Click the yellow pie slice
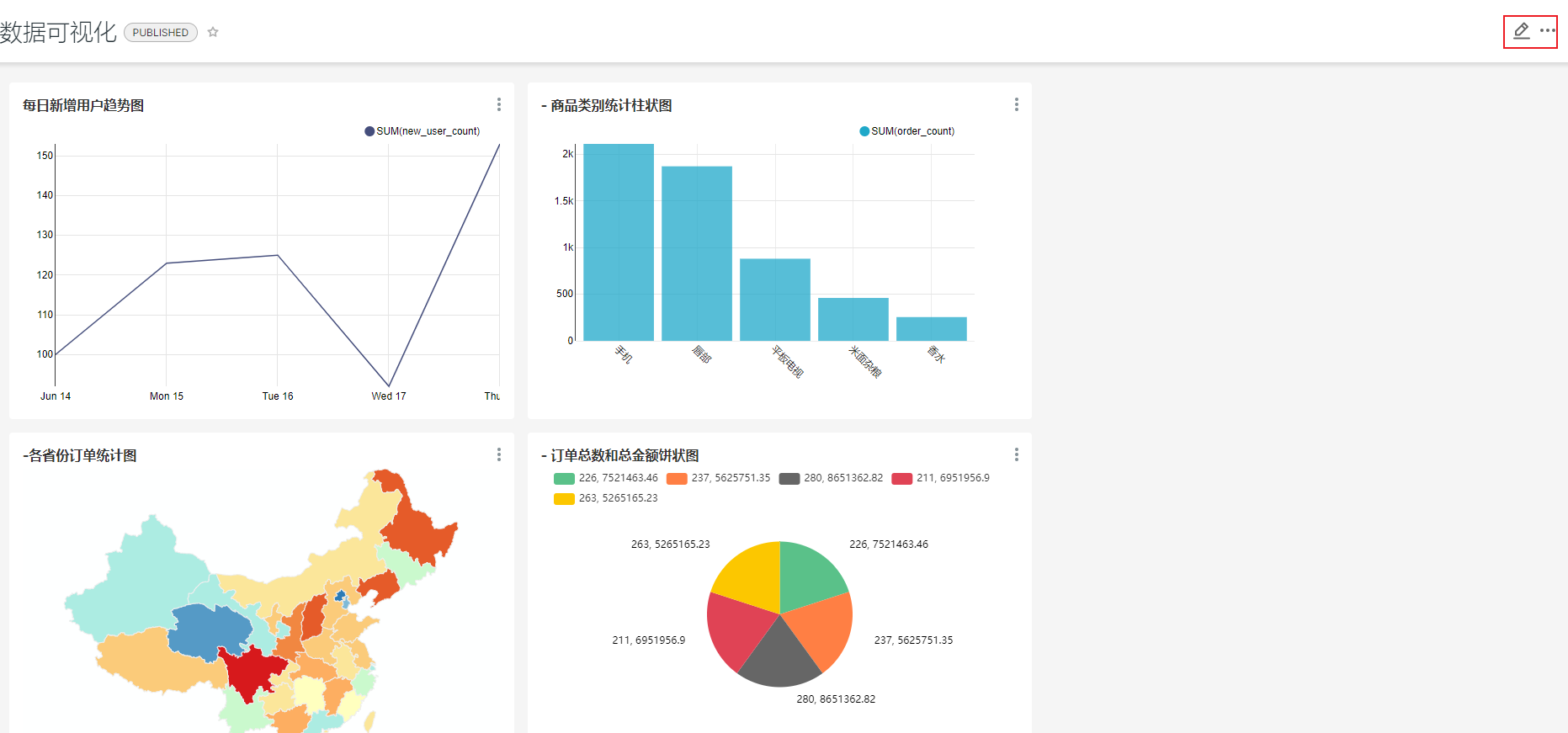Screen dimensions: 1568x733 click(x=752, y=576)
